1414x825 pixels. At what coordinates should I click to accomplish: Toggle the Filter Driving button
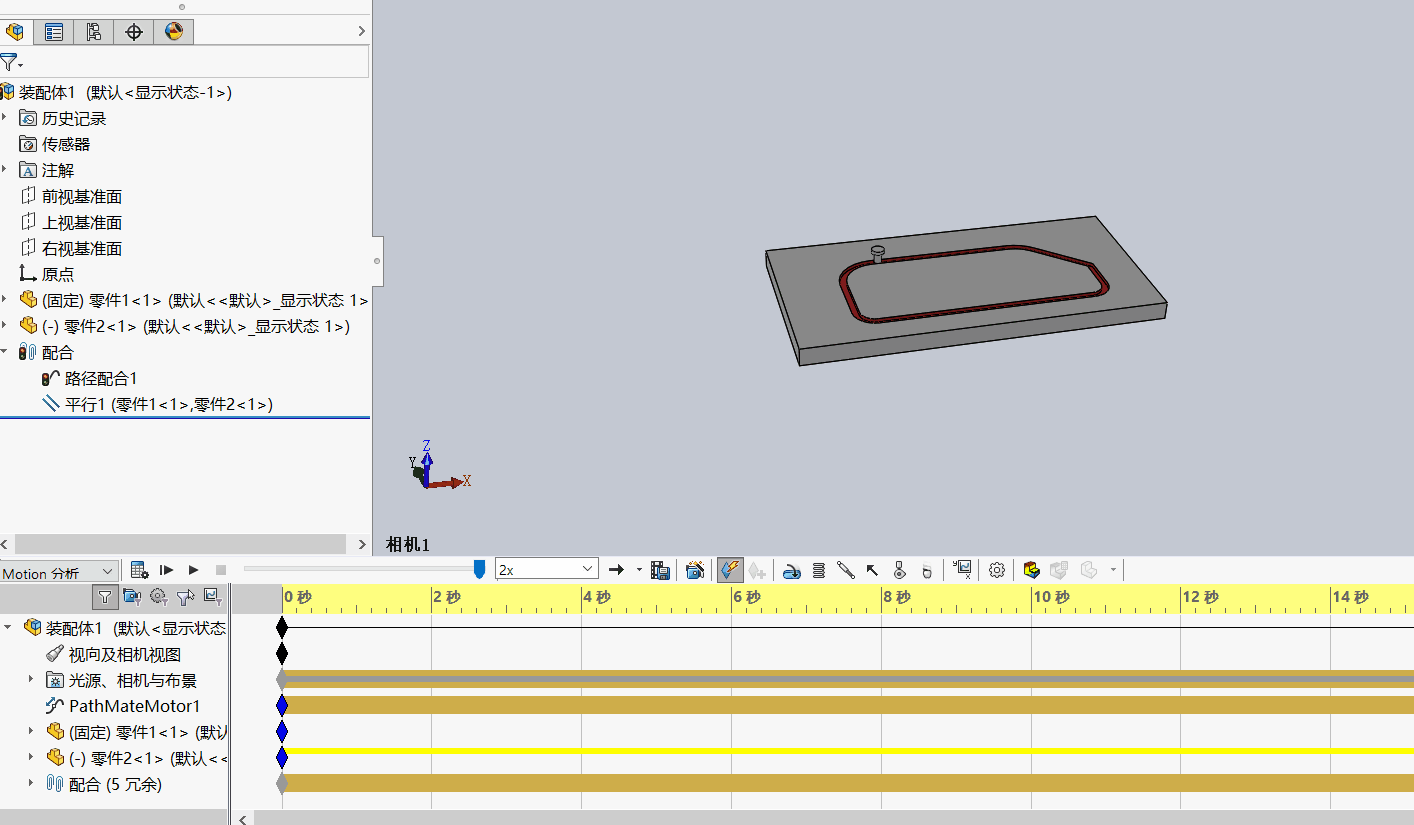click(159, 597)
